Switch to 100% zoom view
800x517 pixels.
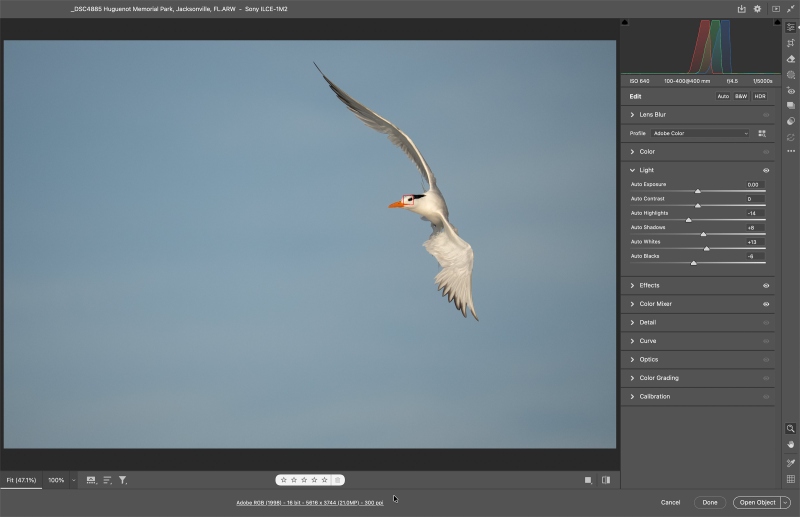pos(56,480)
